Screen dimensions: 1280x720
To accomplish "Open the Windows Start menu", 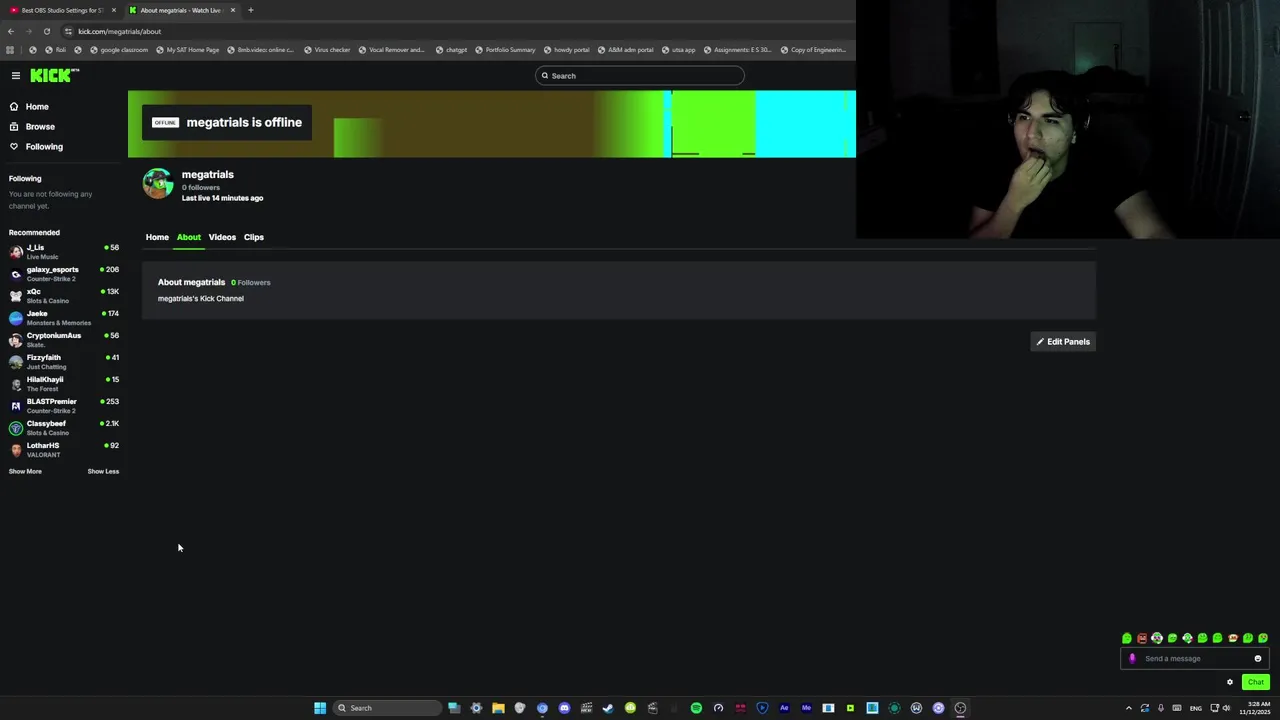I will 320,708.
